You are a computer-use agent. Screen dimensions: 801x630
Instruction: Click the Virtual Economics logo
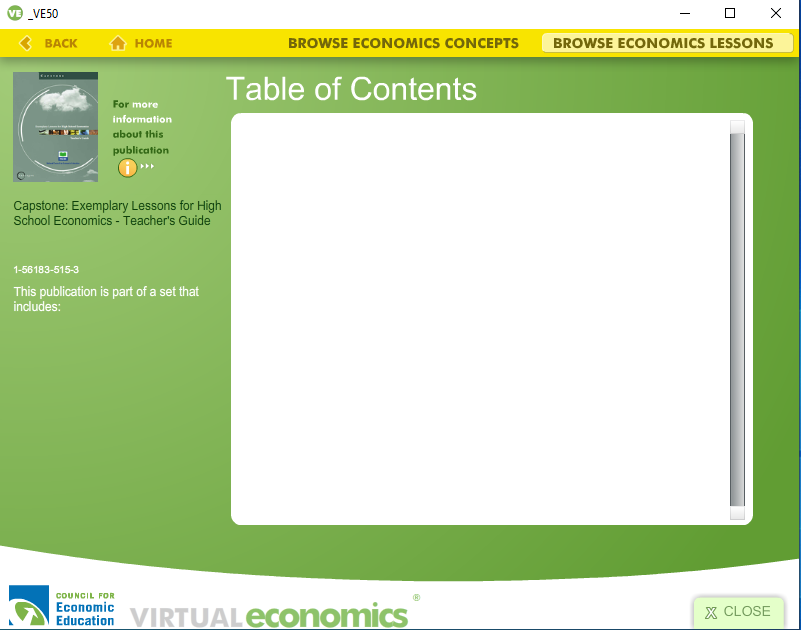(x=270, y=614)
